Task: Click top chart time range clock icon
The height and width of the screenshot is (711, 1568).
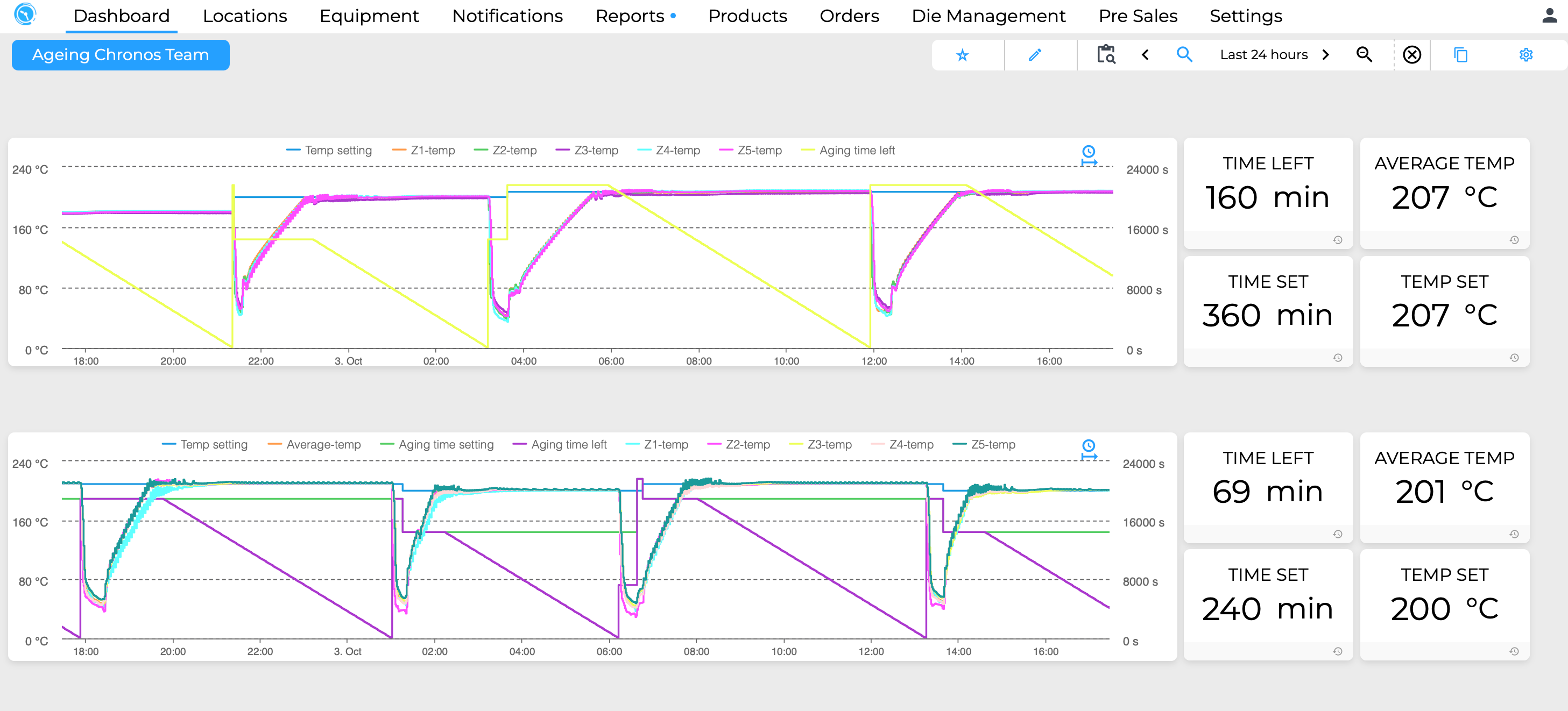Action: click(1089, 156)
